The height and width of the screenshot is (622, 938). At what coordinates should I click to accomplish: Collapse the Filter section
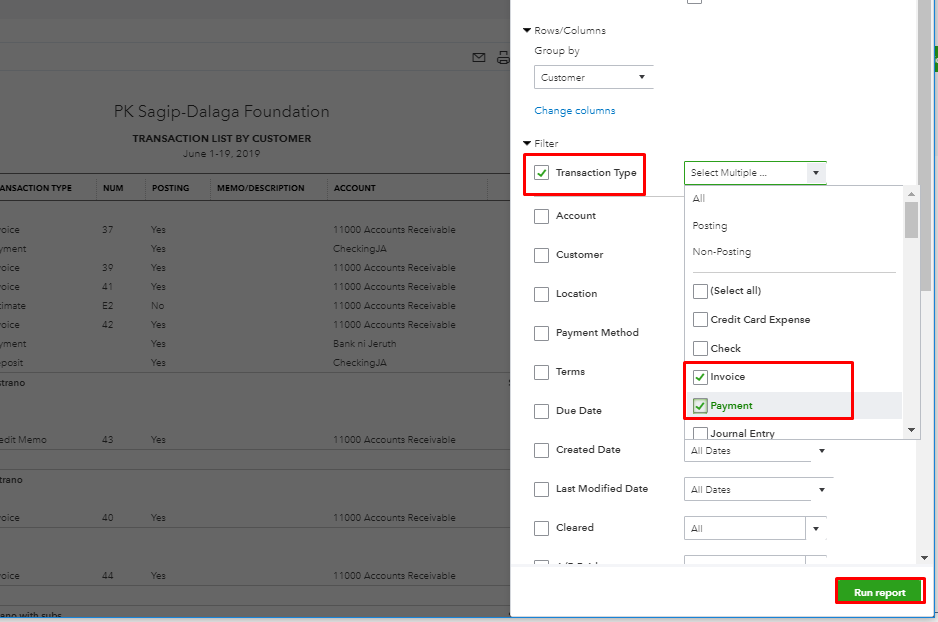tap(527, 144)
